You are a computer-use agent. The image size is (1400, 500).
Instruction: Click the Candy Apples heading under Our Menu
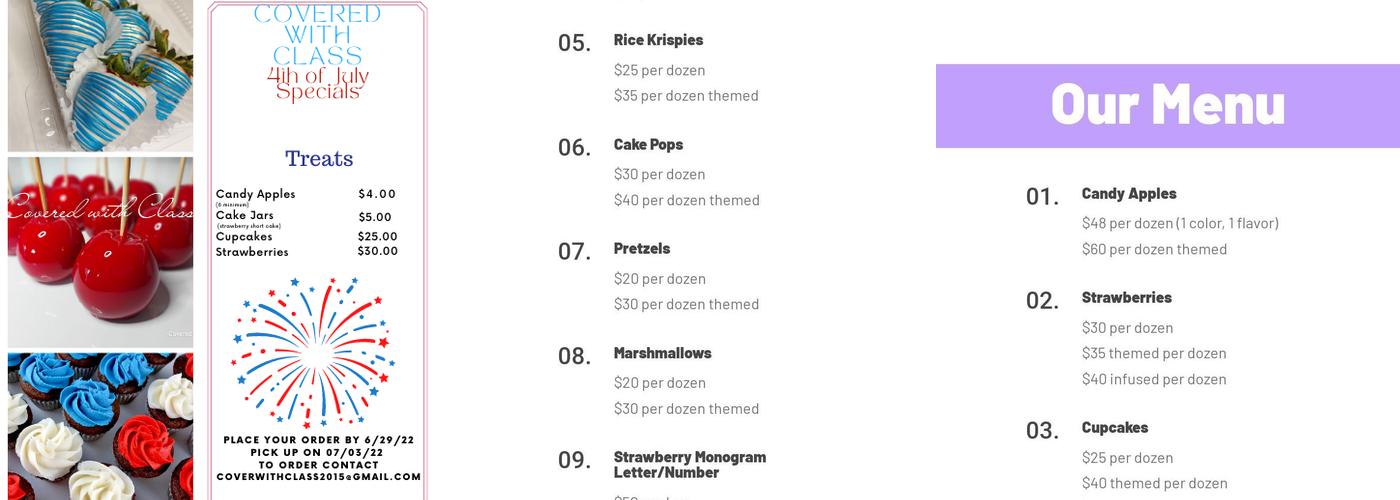click(x=1128, y=194)
